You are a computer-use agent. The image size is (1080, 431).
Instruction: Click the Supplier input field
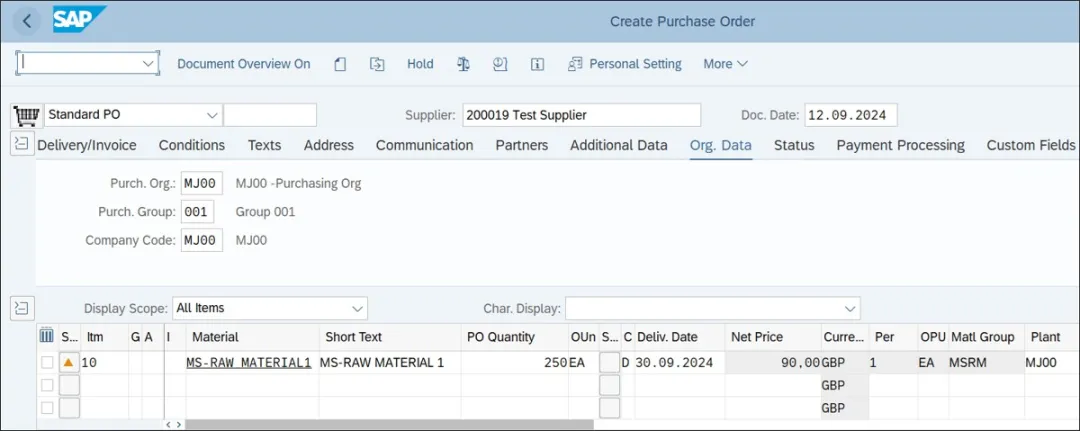(x=581, y=115)
